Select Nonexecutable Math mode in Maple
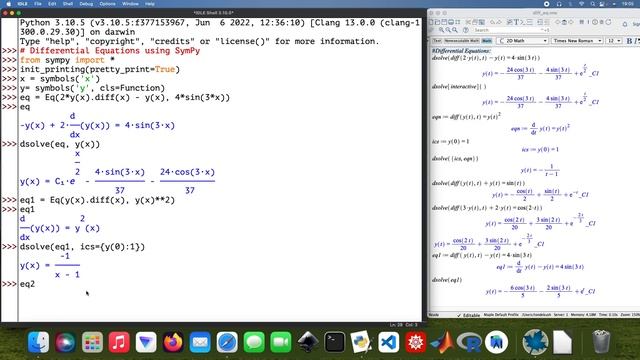This screenshot has height=360, width=640. pyautogui.click(x=462, y=41)
